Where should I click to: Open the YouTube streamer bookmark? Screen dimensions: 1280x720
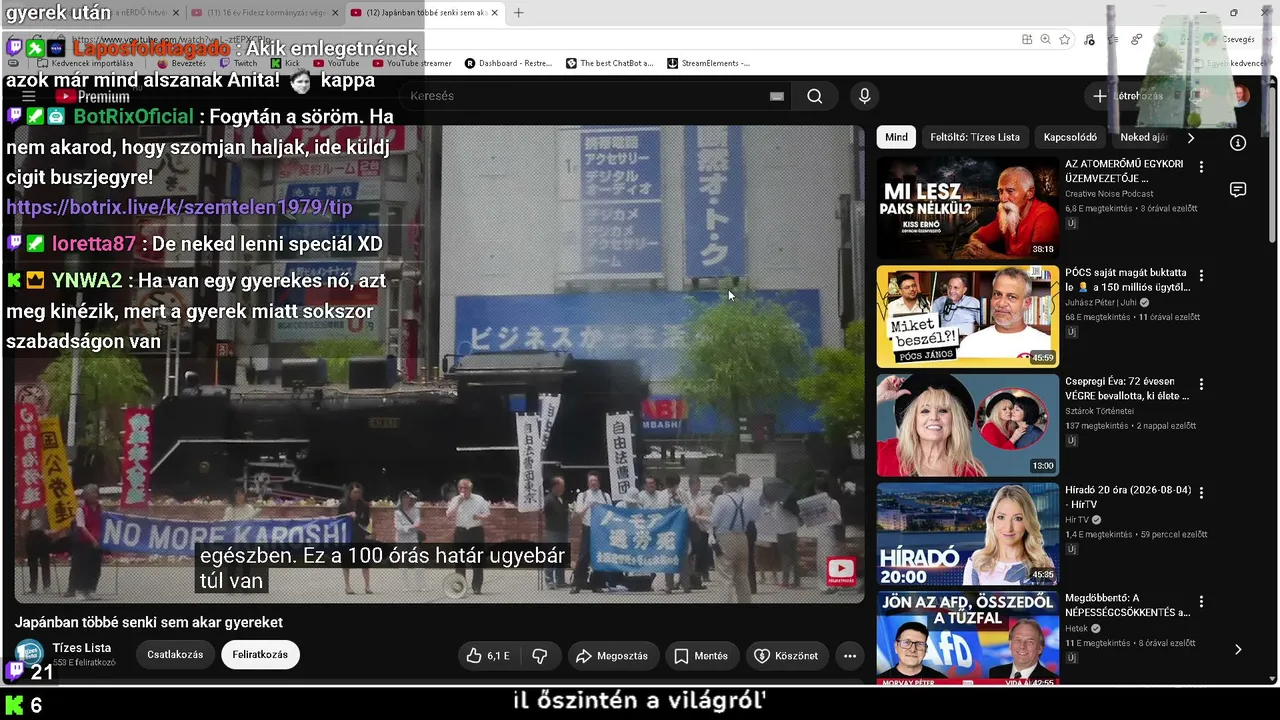click(x=412, y=63)
